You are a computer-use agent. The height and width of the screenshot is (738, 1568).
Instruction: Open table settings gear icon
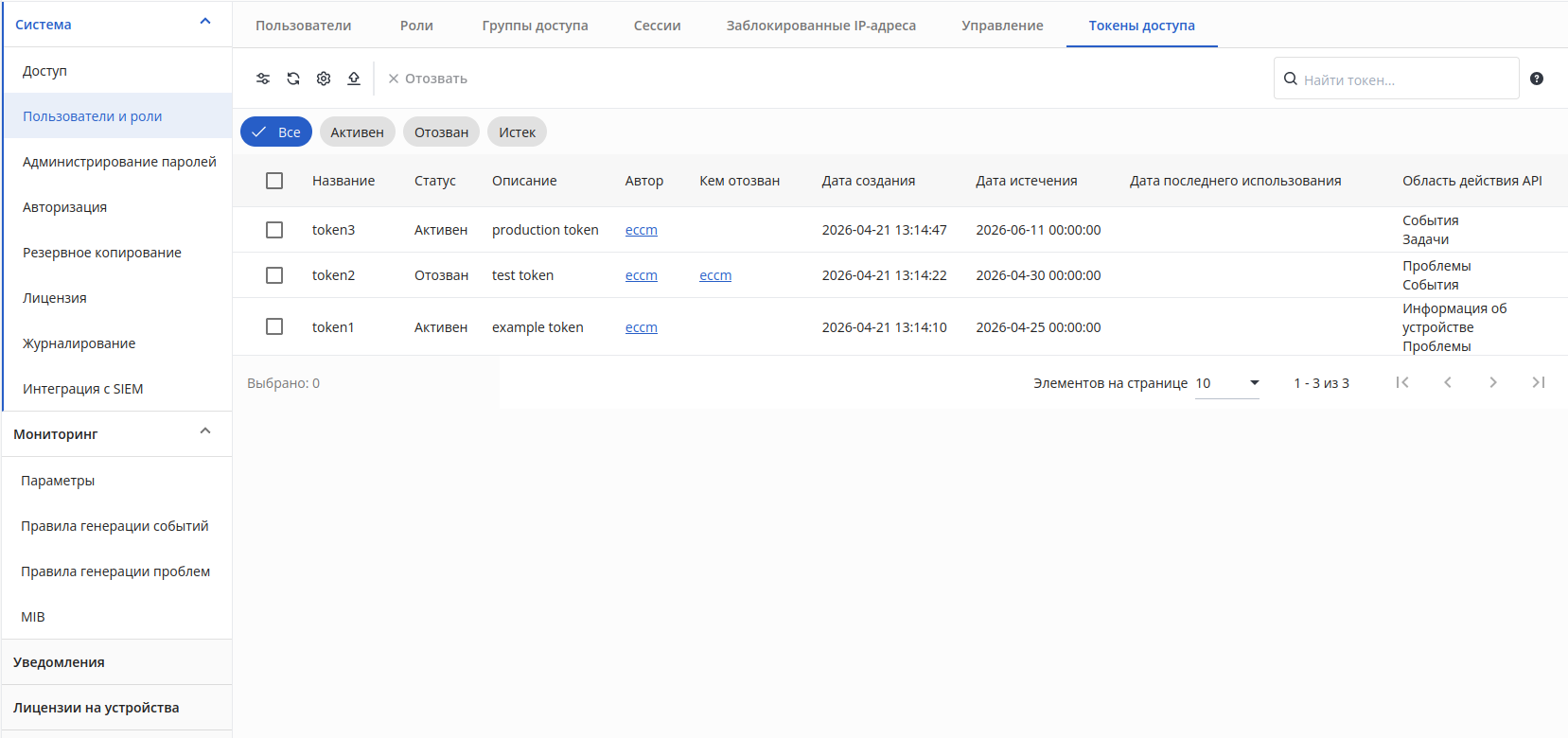324,79
